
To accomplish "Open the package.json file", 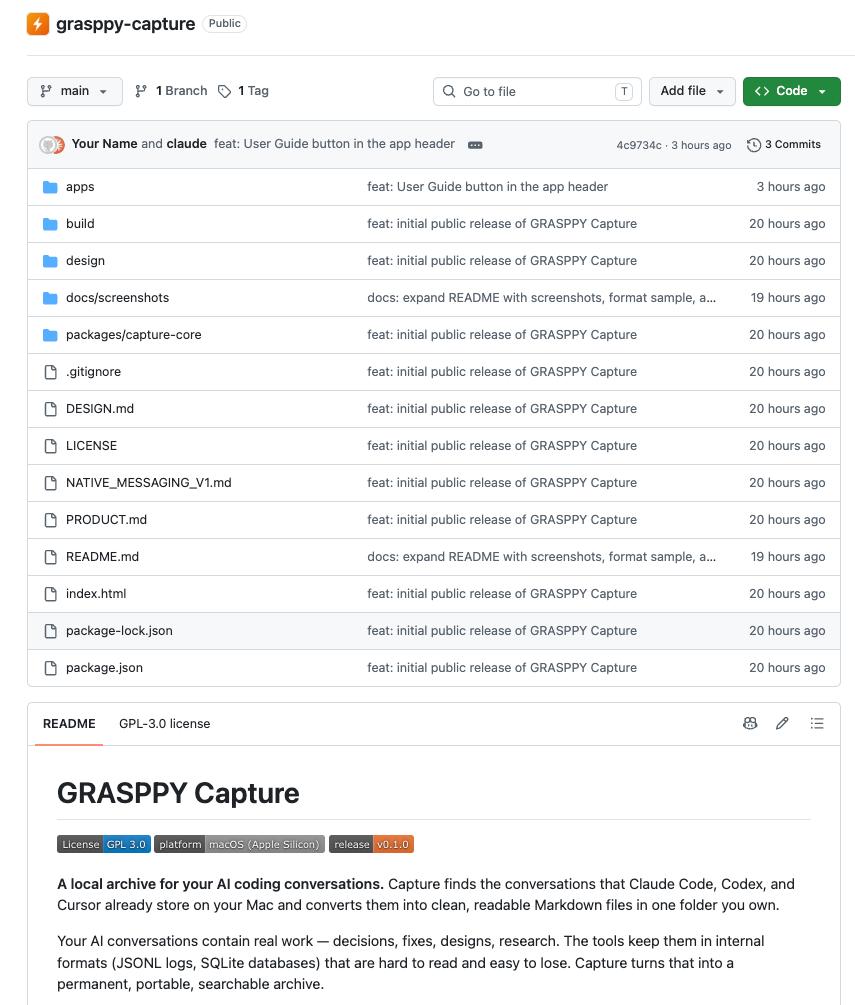I will pyautogui.click(x=104, y=668).
